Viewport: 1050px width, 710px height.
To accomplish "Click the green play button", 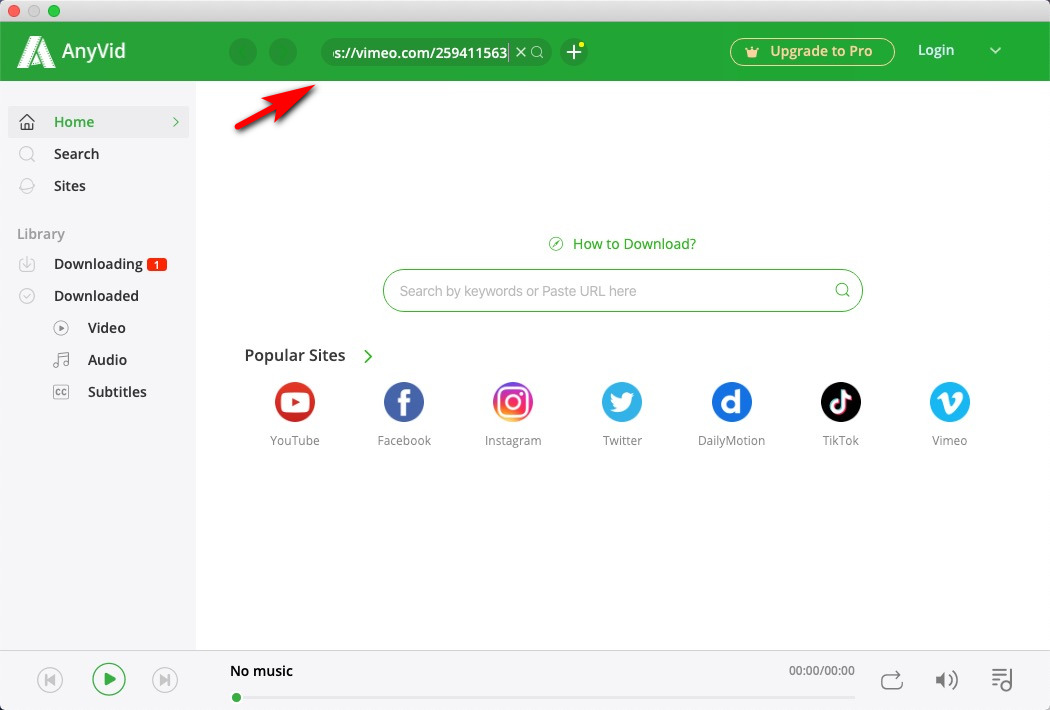I will [108, 680].
